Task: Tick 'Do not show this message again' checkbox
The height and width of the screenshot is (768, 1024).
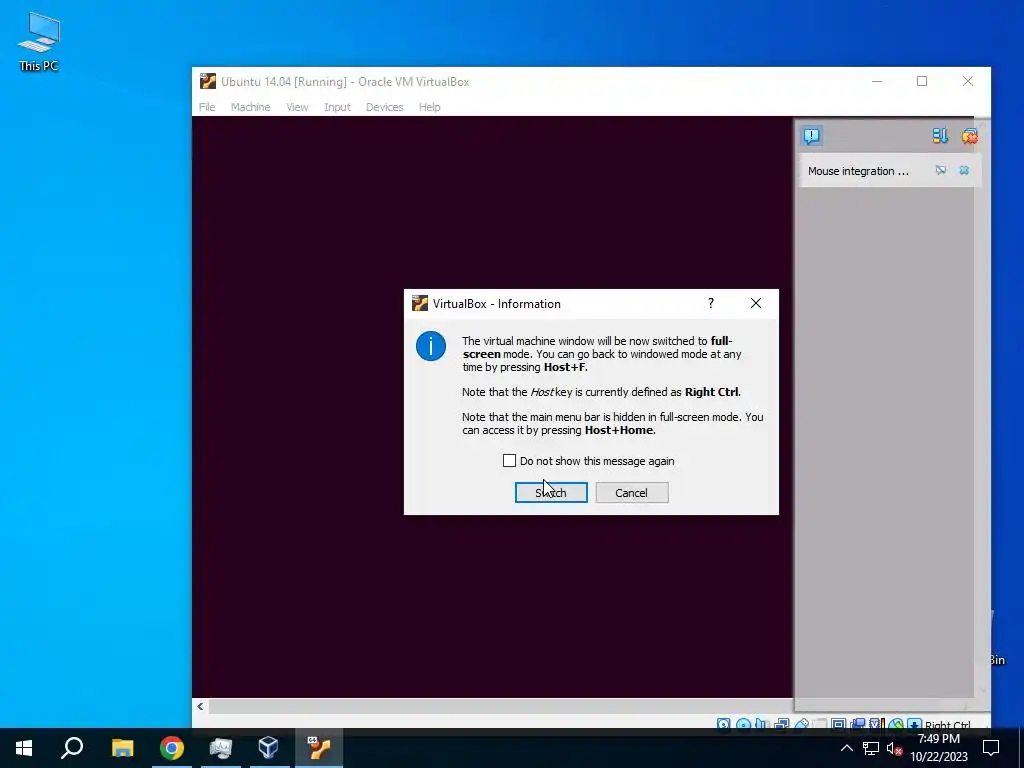Action: [509, 460]
